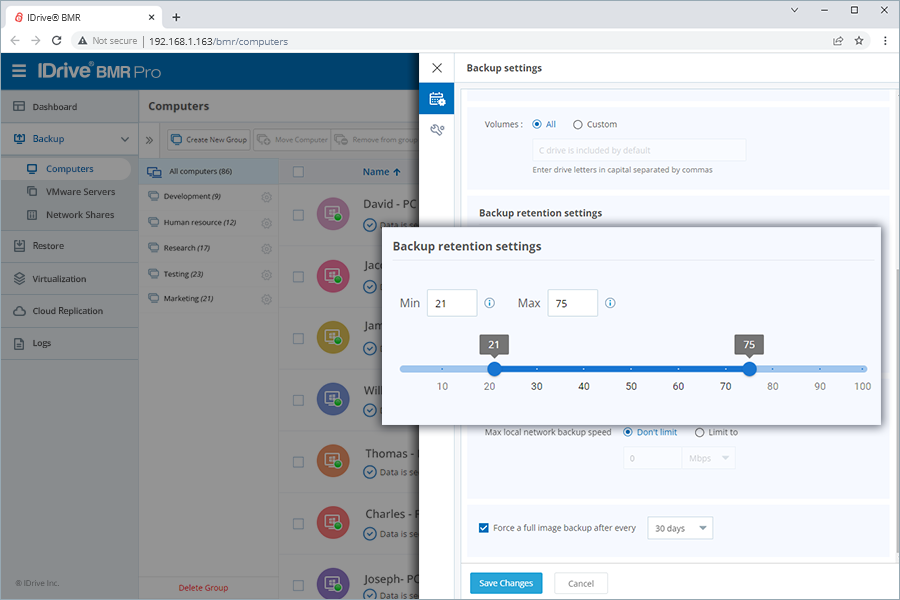Click Thomas computer avatar icon
Viewport: 900px width, 600px height.
click(333, 460)
